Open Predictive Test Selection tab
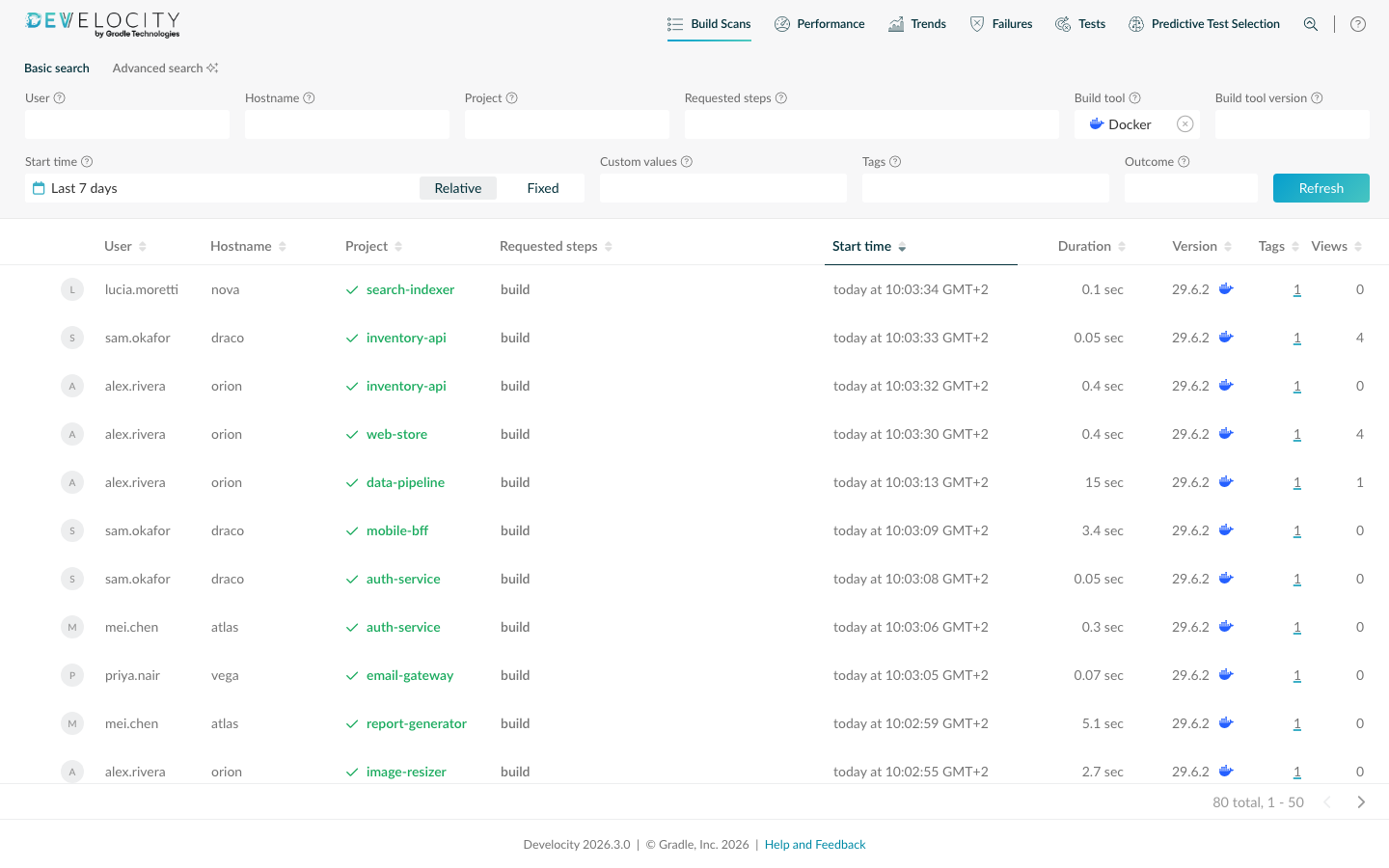 coord(1205,24)
